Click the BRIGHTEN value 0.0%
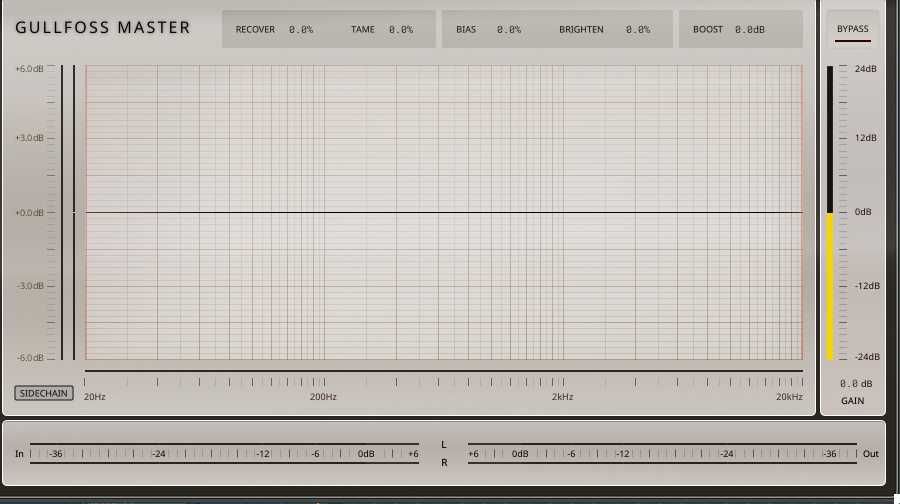900x504 pixels. coord(638,29)
